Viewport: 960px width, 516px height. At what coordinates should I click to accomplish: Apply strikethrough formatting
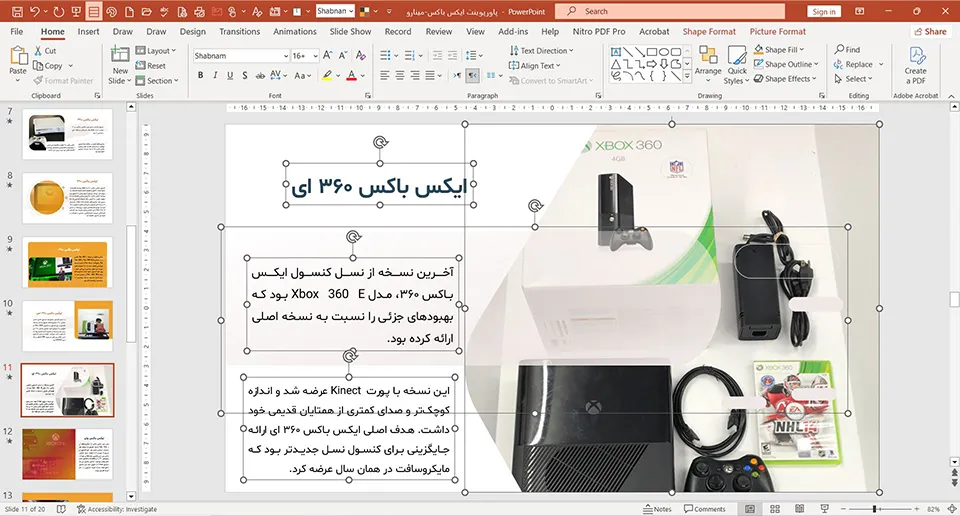coord(260,75)
